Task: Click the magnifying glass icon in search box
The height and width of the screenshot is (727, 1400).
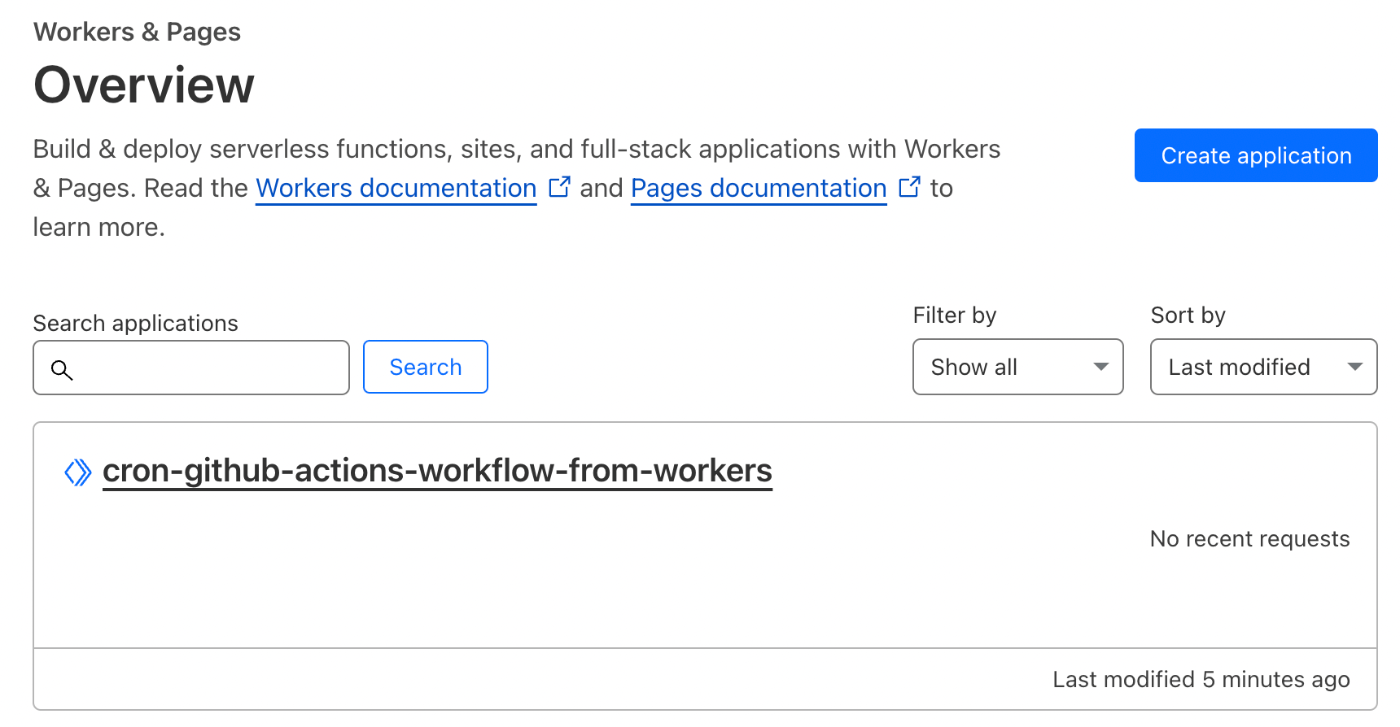Action: (62, 370)
